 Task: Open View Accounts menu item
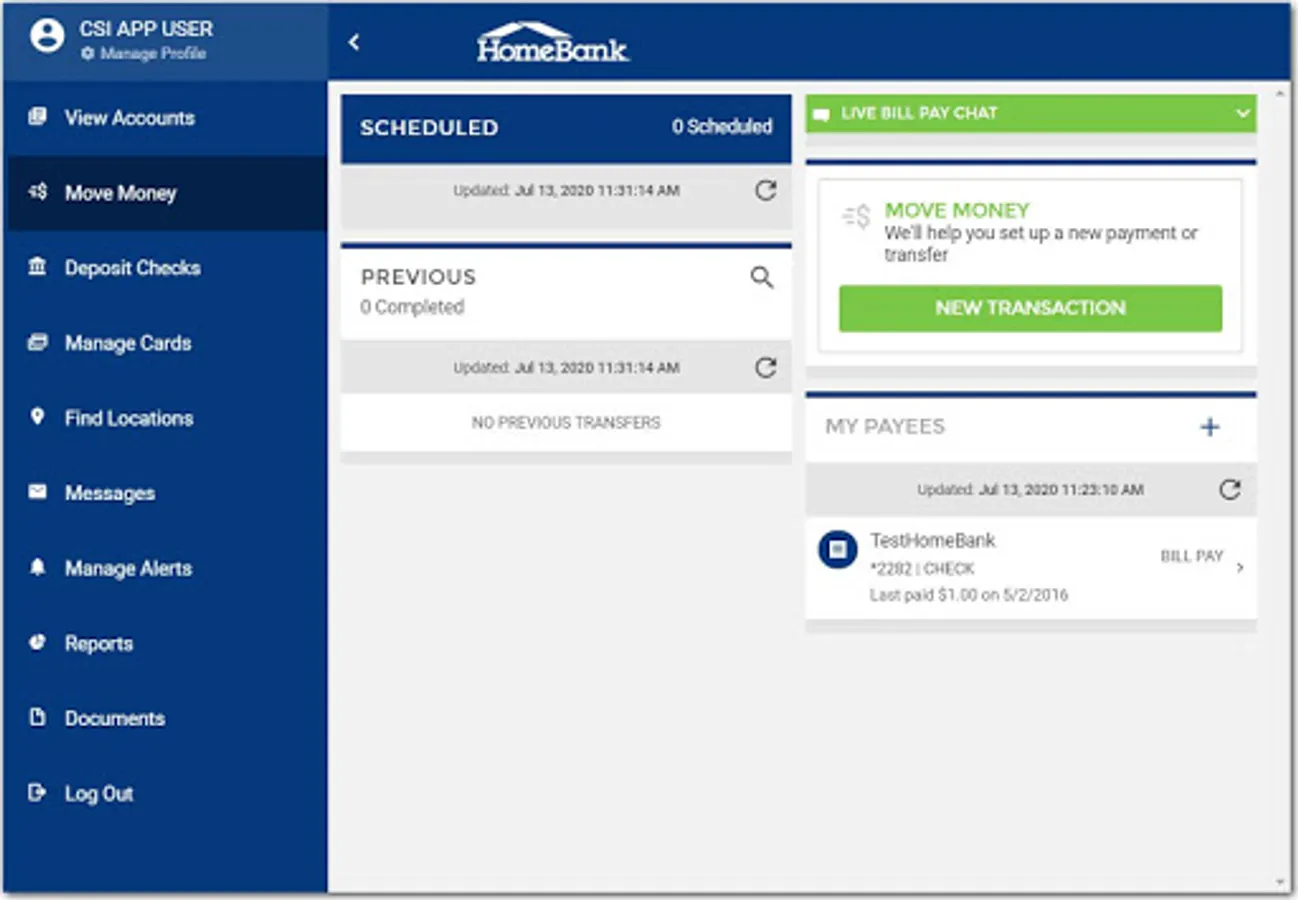(x=167, y=118)
